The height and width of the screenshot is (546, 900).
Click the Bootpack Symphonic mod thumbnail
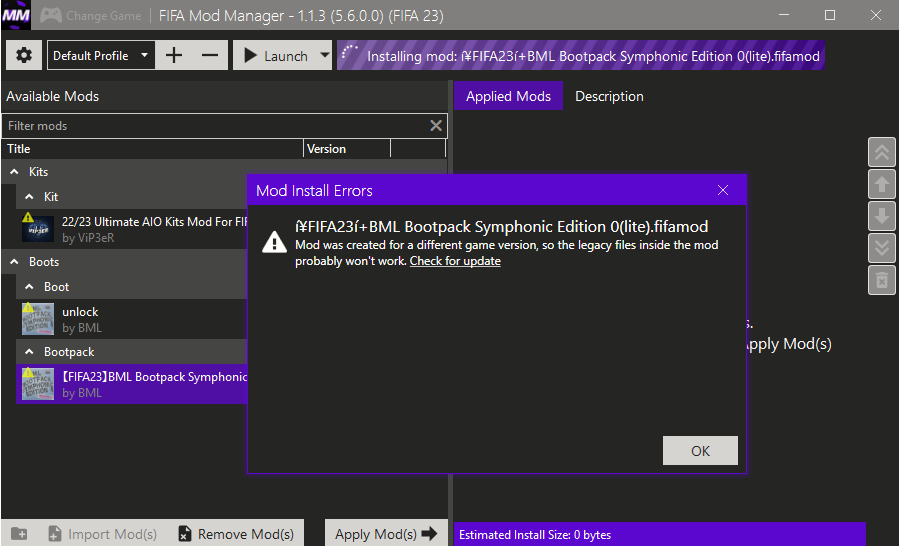point(38,384)
